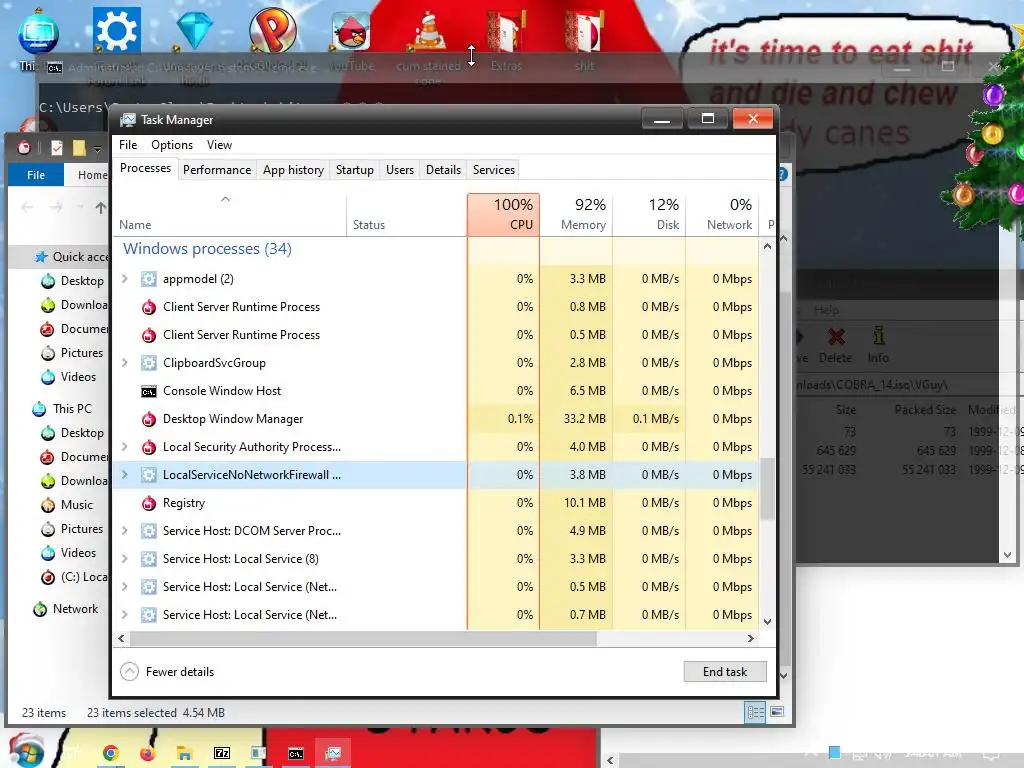Expand Service Host: DCOM Server Proc row
The image size is (1024, 768).
click(125, 531)
